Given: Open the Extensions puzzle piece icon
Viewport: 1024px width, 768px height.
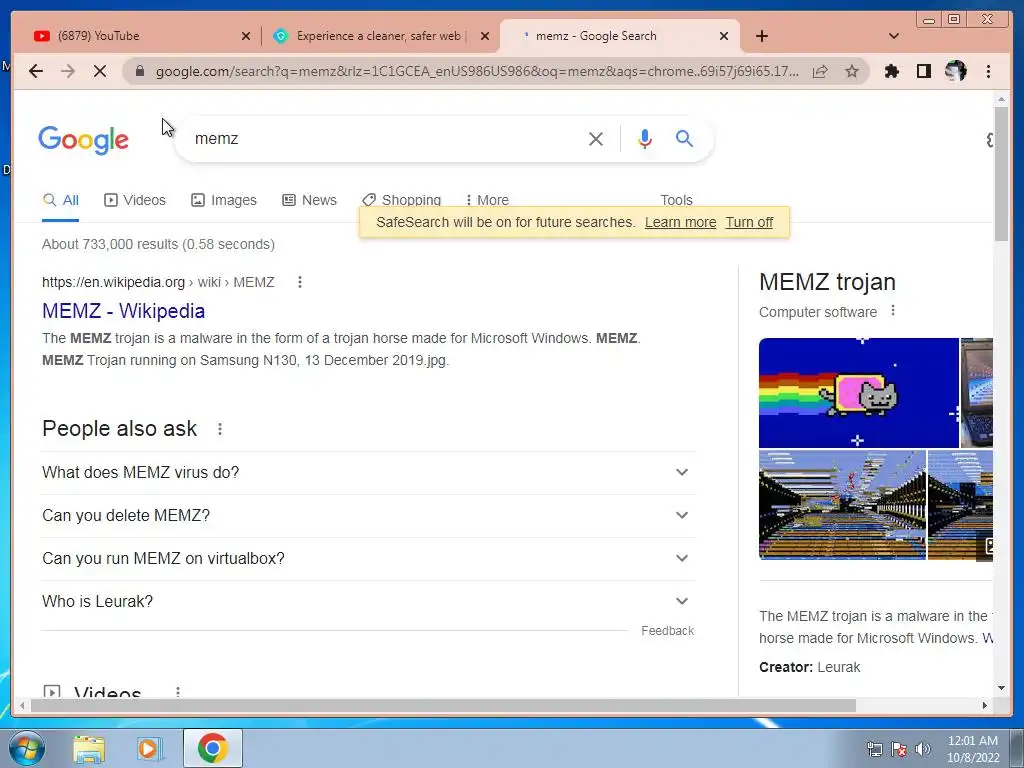Looking at the screenshot, I should (x=891, y=71).
